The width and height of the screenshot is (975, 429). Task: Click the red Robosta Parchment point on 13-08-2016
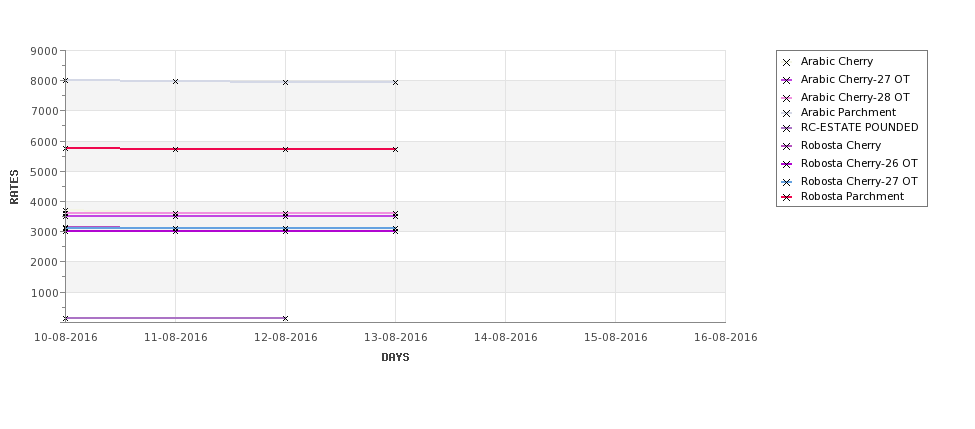[395, 149]
